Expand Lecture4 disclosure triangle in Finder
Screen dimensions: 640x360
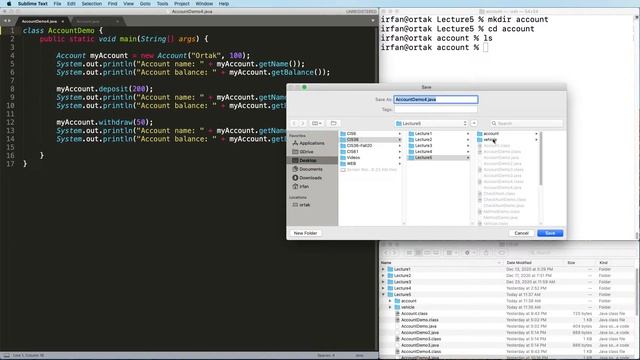tap(383, 288)
